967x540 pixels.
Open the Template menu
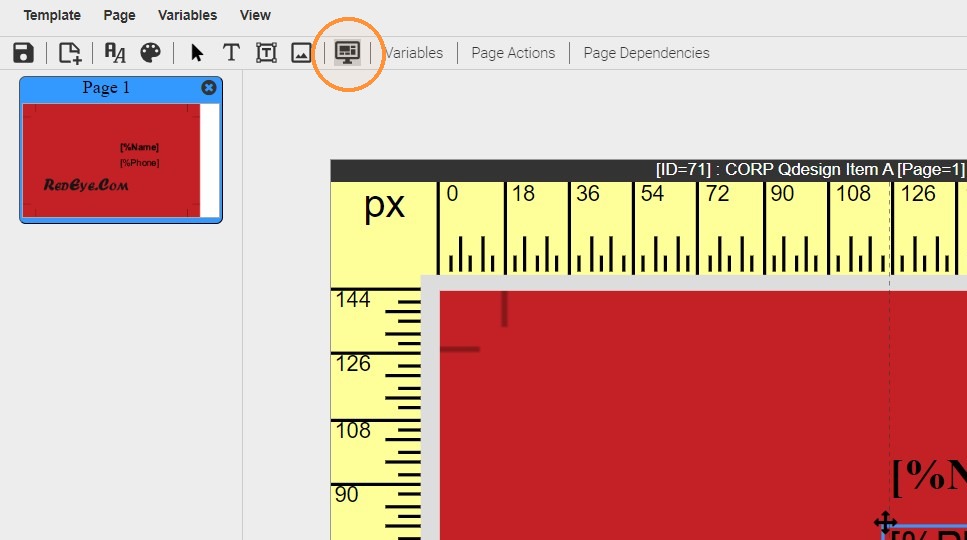[52, 15]
